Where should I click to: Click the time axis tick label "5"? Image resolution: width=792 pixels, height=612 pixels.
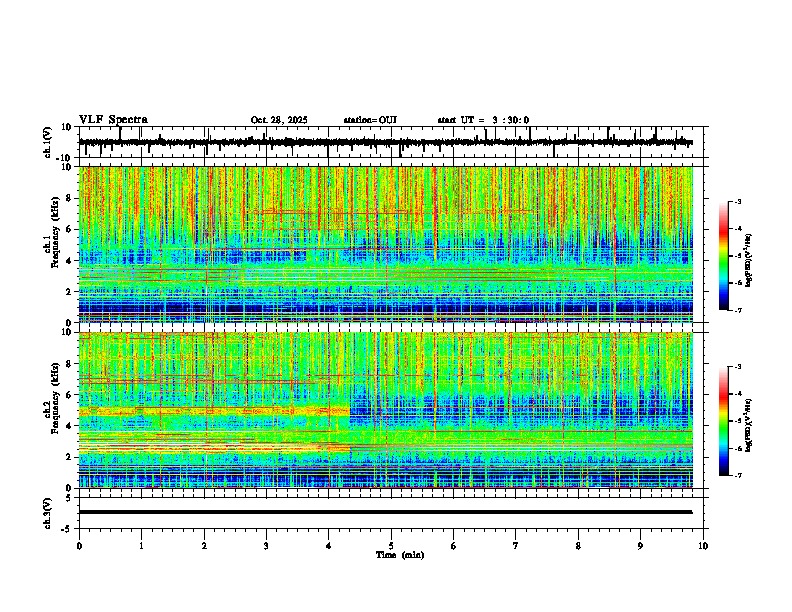391,546
